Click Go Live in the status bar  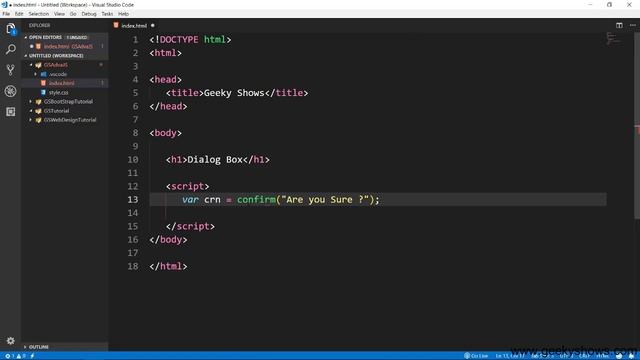476,356
